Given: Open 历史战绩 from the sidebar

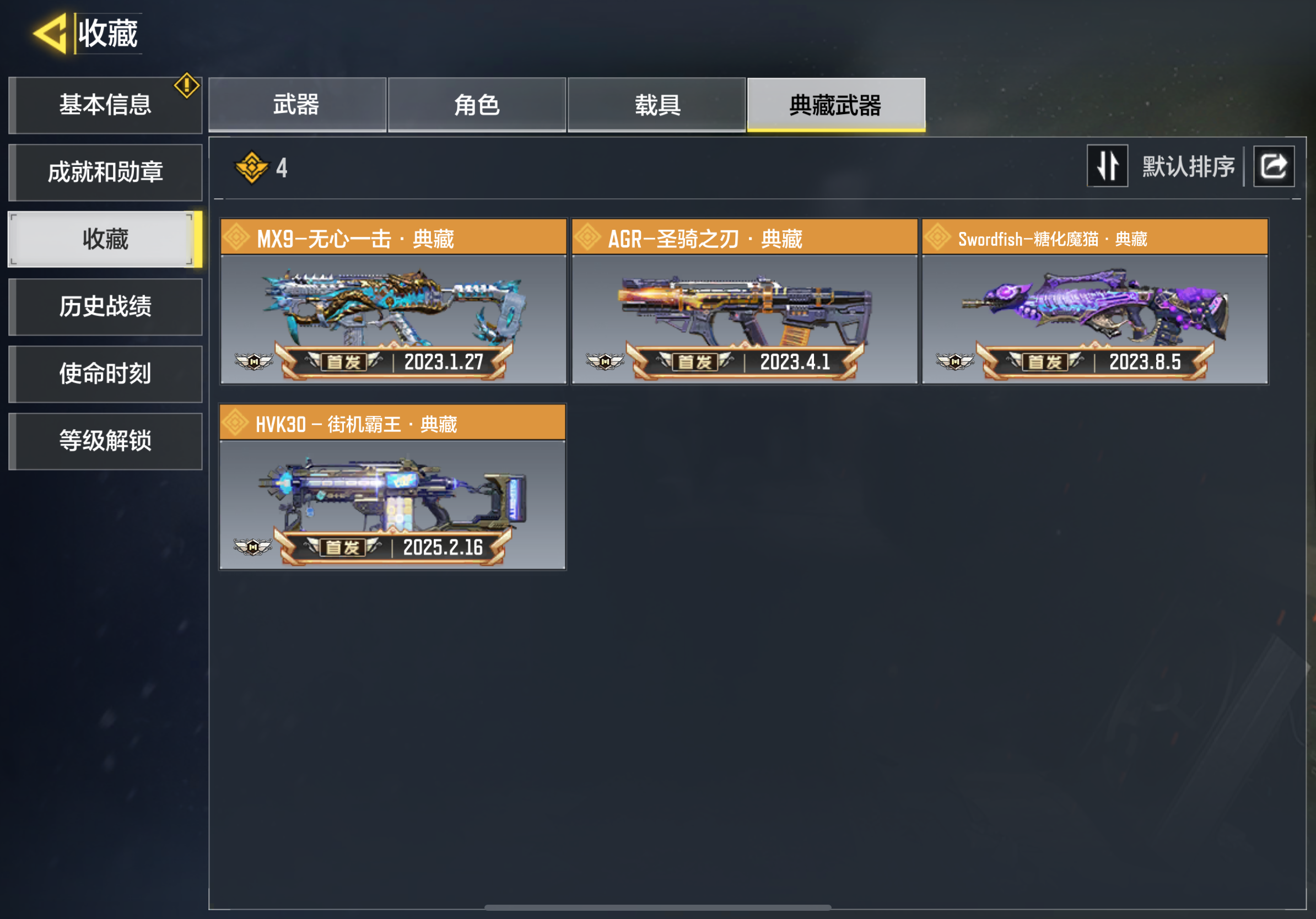Looking at the screenshot, I should click(105, 306).
